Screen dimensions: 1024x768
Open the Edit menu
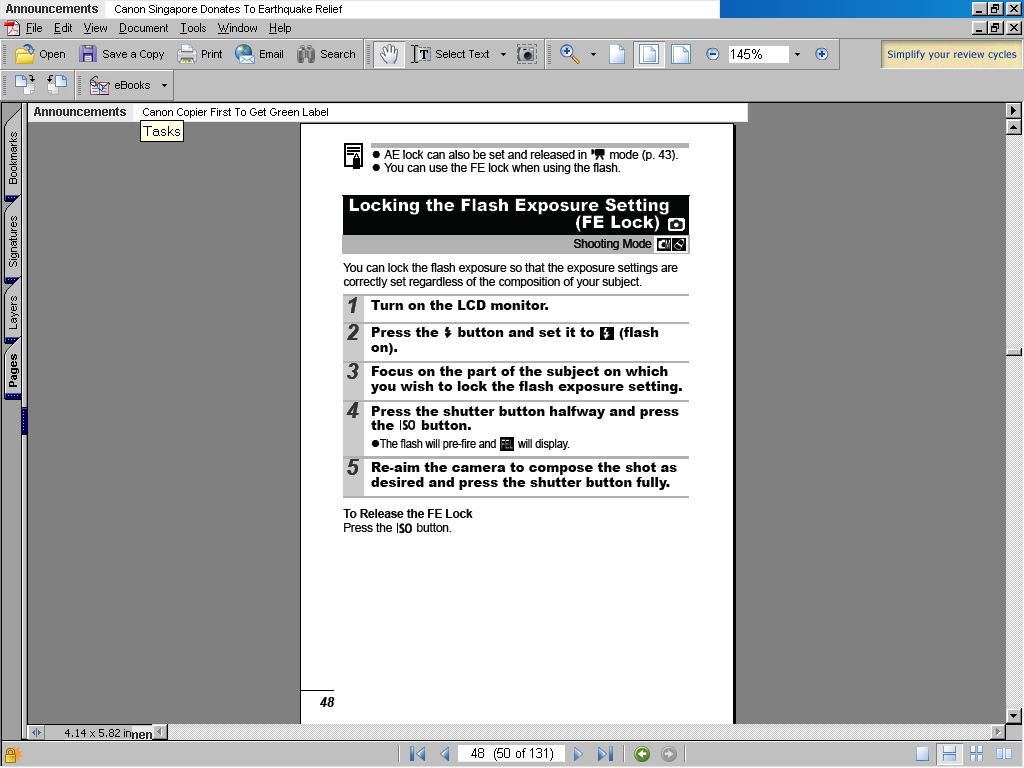click(63, 28)
